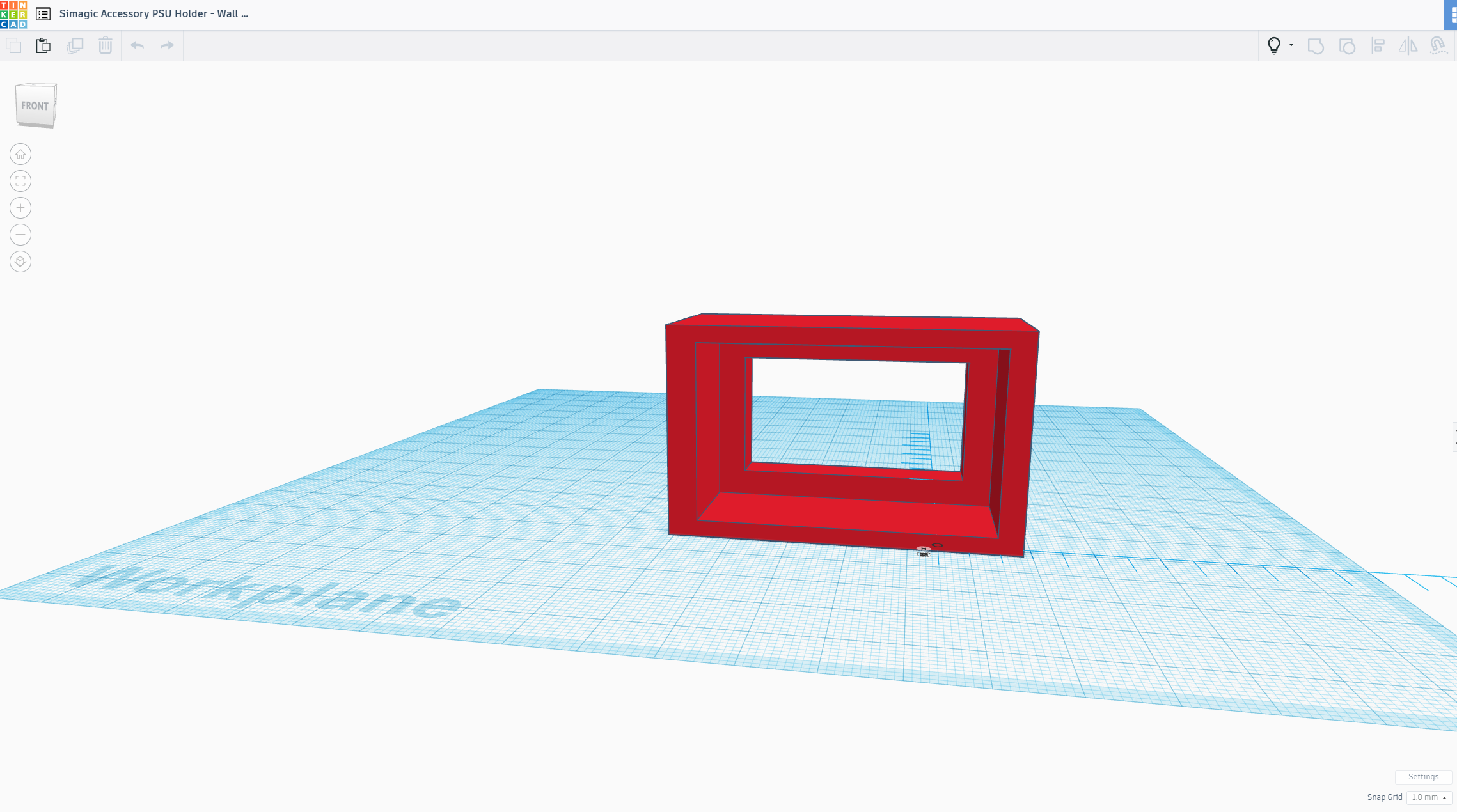
Task: Click the Copy icon in toolbar
Action: 13,45
